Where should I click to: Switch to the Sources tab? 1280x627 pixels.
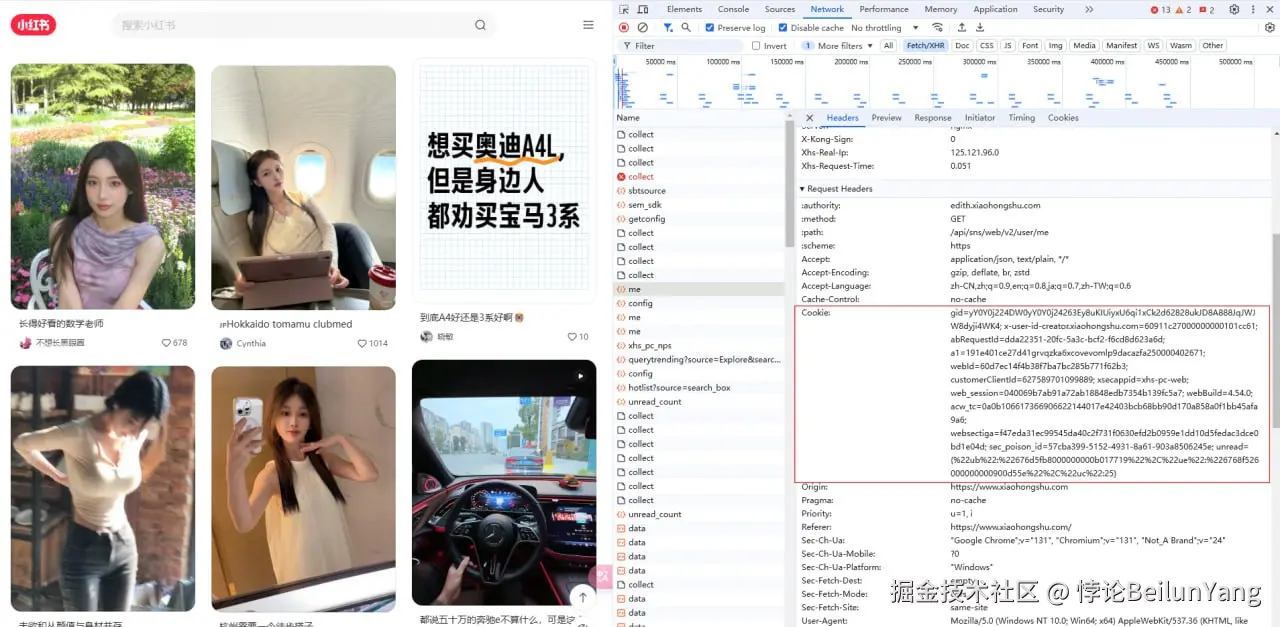pyautogui.click(x=780, y=9)
